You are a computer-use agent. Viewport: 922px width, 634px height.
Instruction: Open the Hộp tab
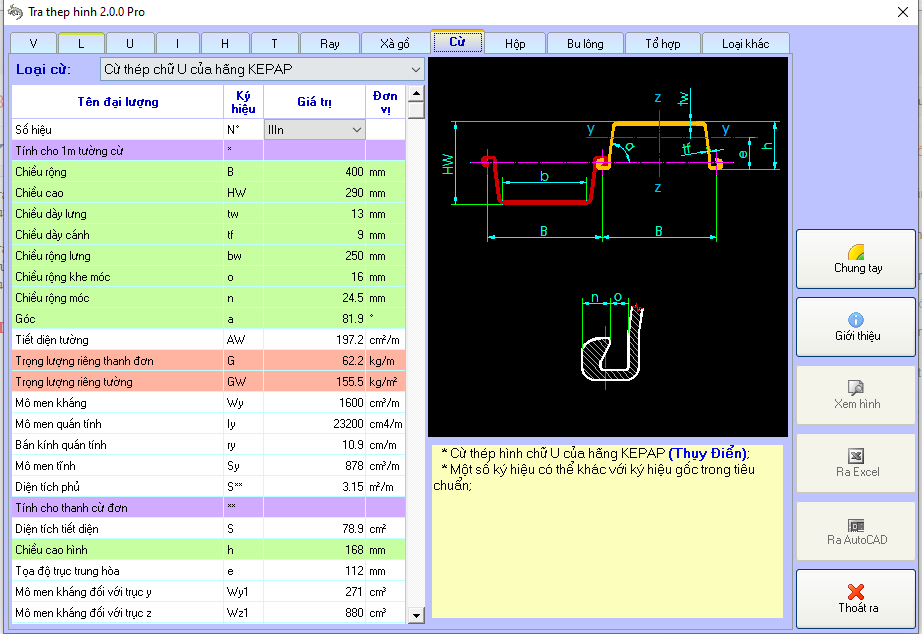click(x=515, y=44)
